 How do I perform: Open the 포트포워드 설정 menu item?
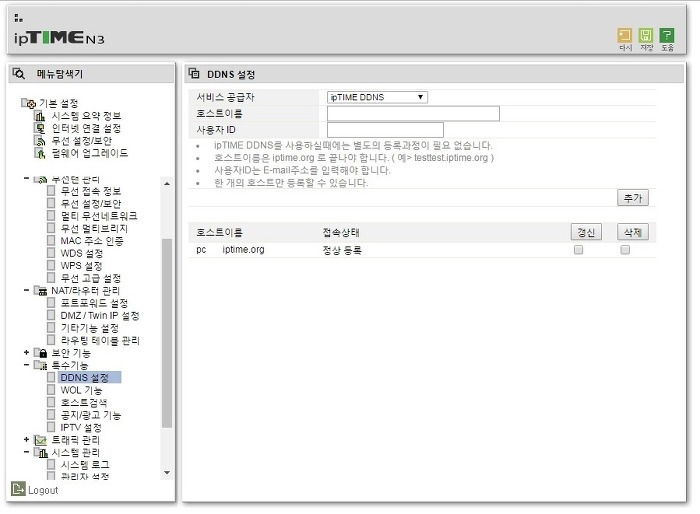click(x=94, y=303)
